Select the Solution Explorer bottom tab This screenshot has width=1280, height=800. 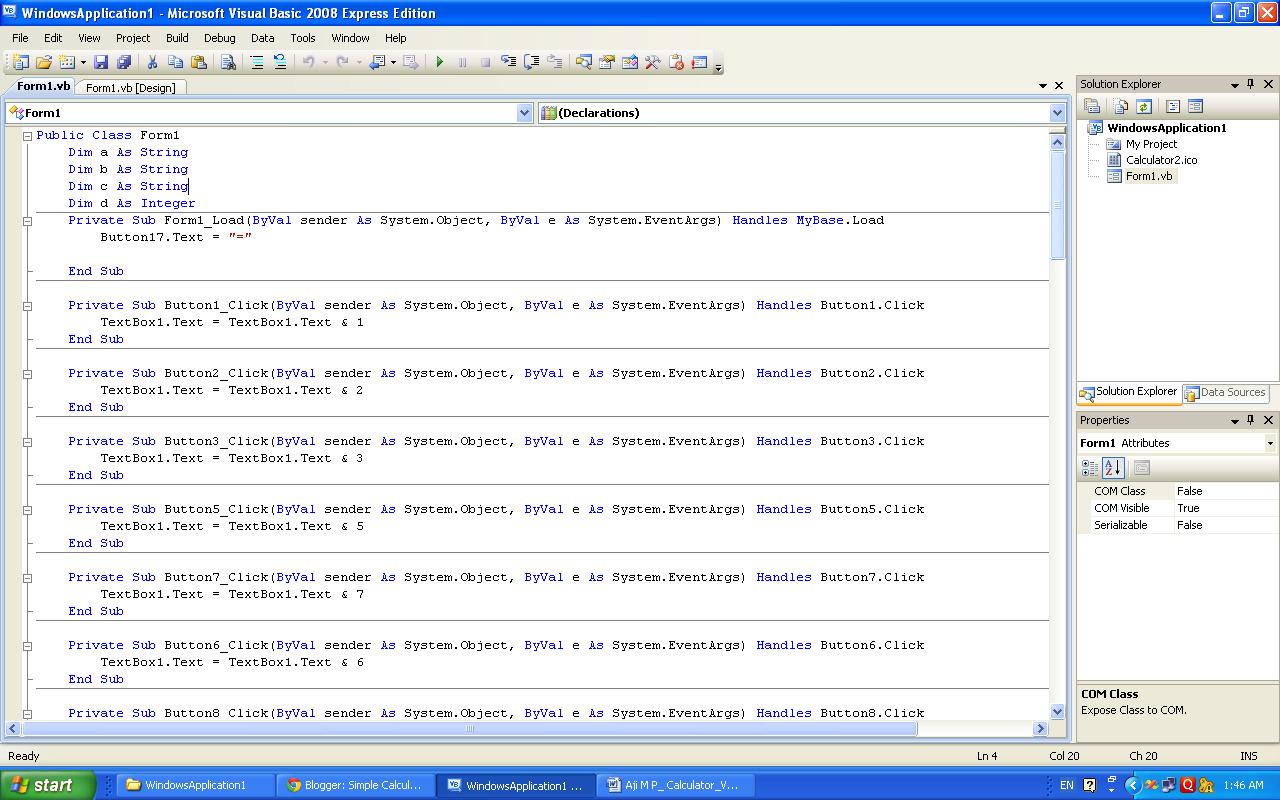pyautogui.click(x=1129, y=393)
